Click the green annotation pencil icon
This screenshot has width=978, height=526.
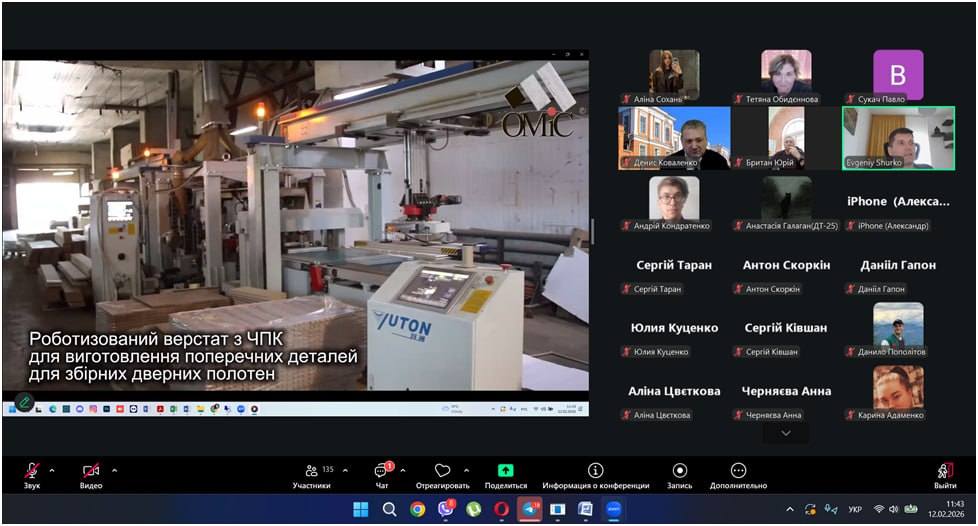pos(24,402)
